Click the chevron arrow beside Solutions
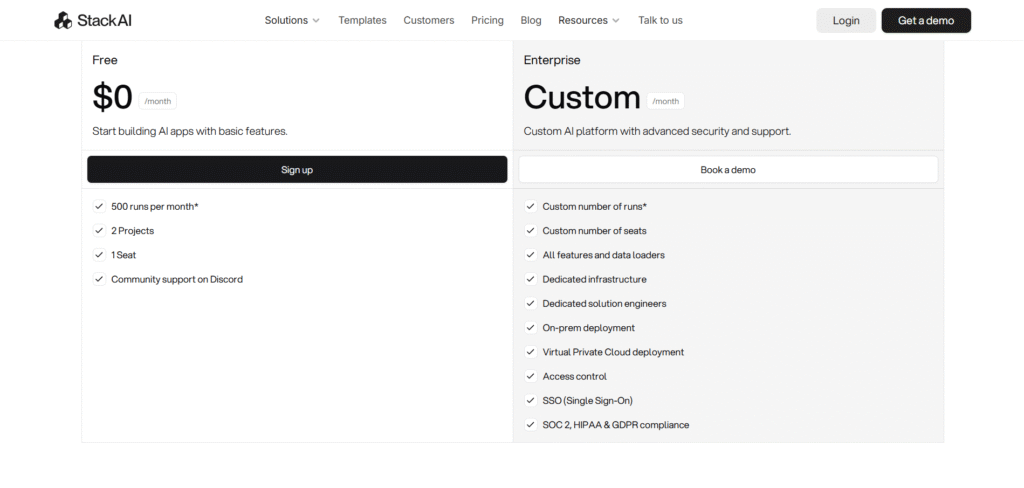 pyautogui.click(x=316, y=21)
